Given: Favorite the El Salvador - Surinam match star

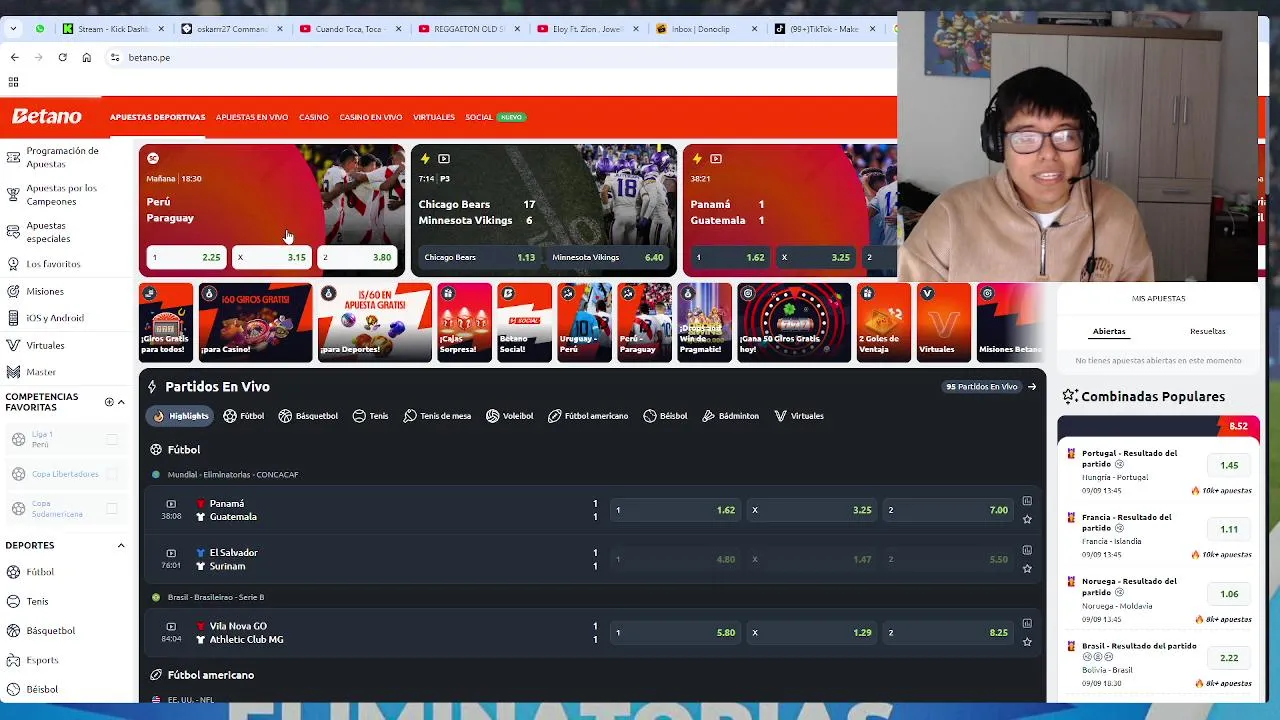Looking at the screenshot, I should pyautogui.click(x=1027, y=568).
